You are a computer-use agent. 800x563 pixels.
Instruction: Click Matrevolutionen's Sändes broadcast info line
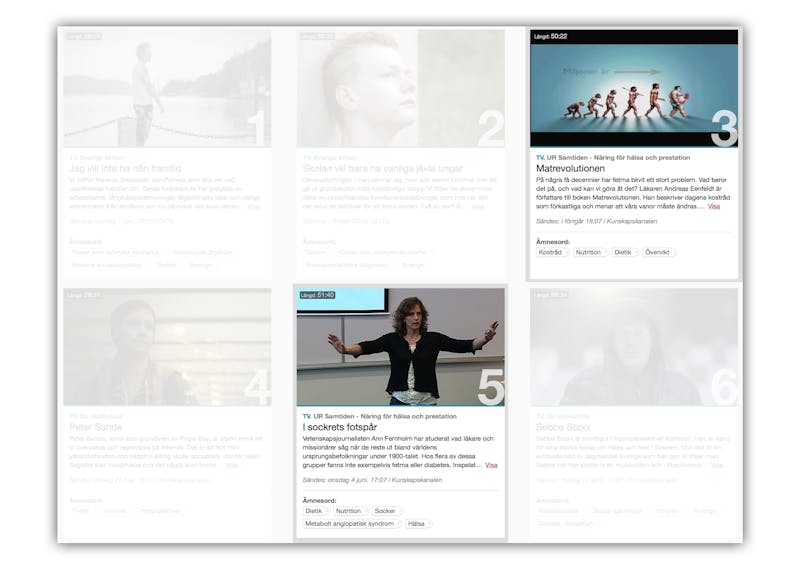(x=596, y=222)
